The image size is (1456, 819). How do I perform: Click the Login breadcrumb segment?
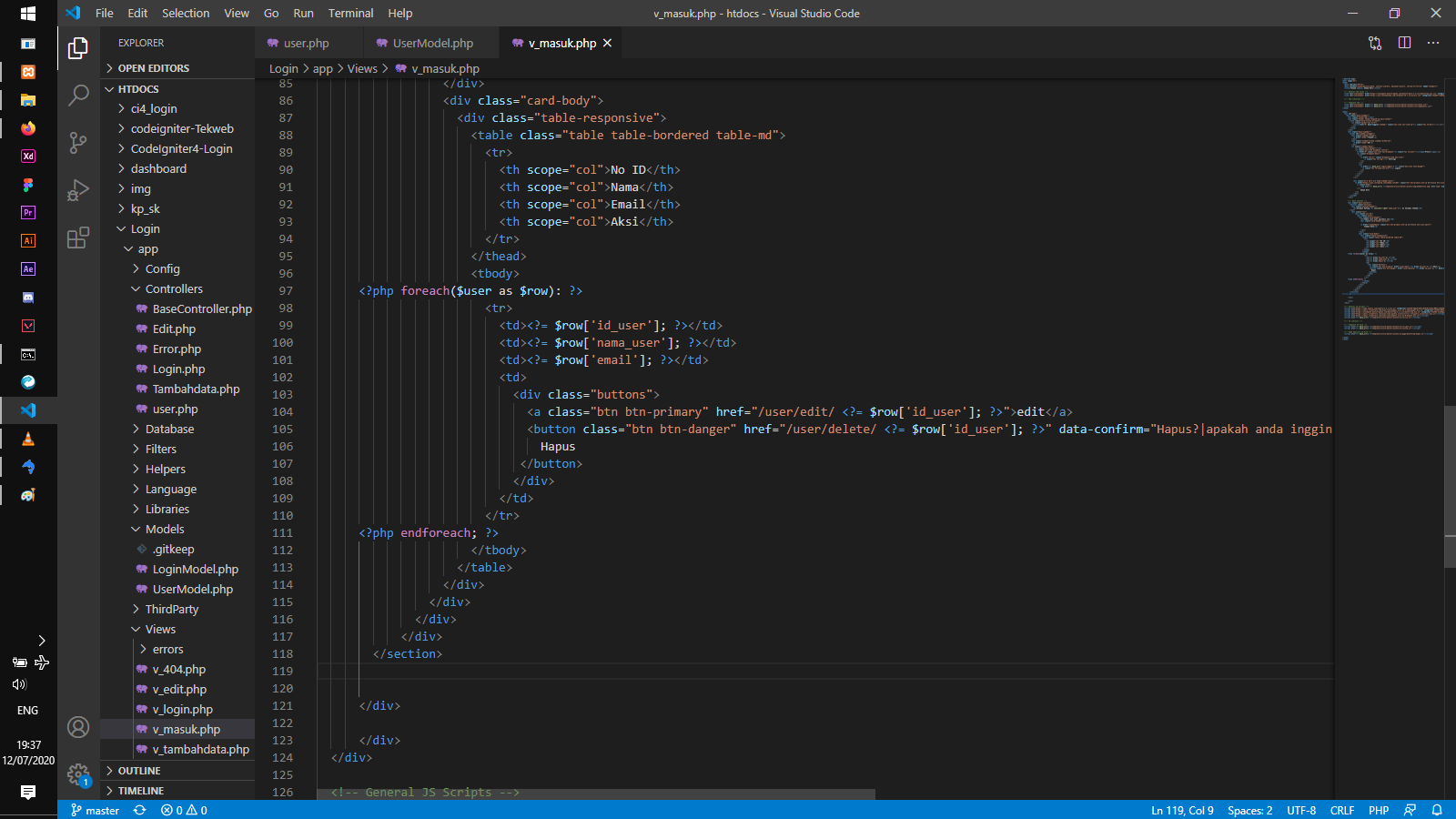284,68
